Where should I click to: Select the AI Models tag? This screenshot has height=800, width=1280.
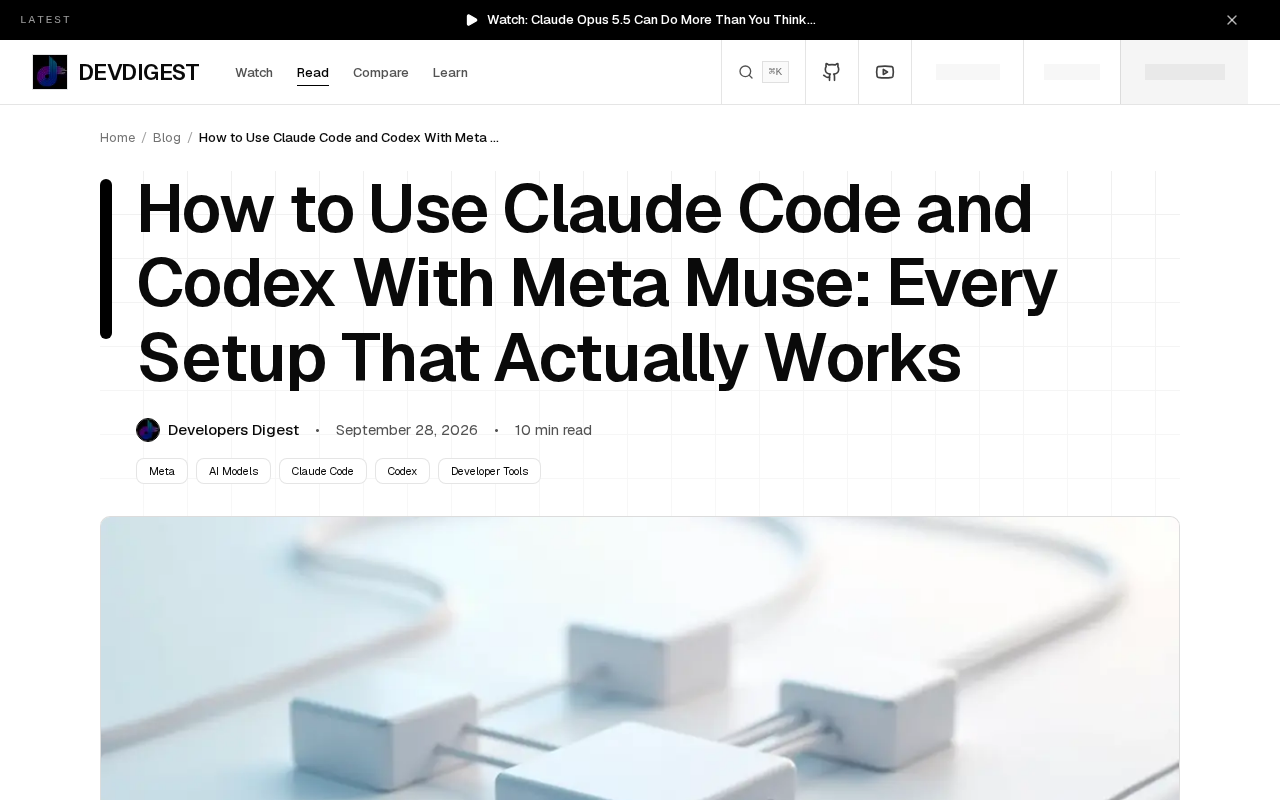(x=233, y=471)
